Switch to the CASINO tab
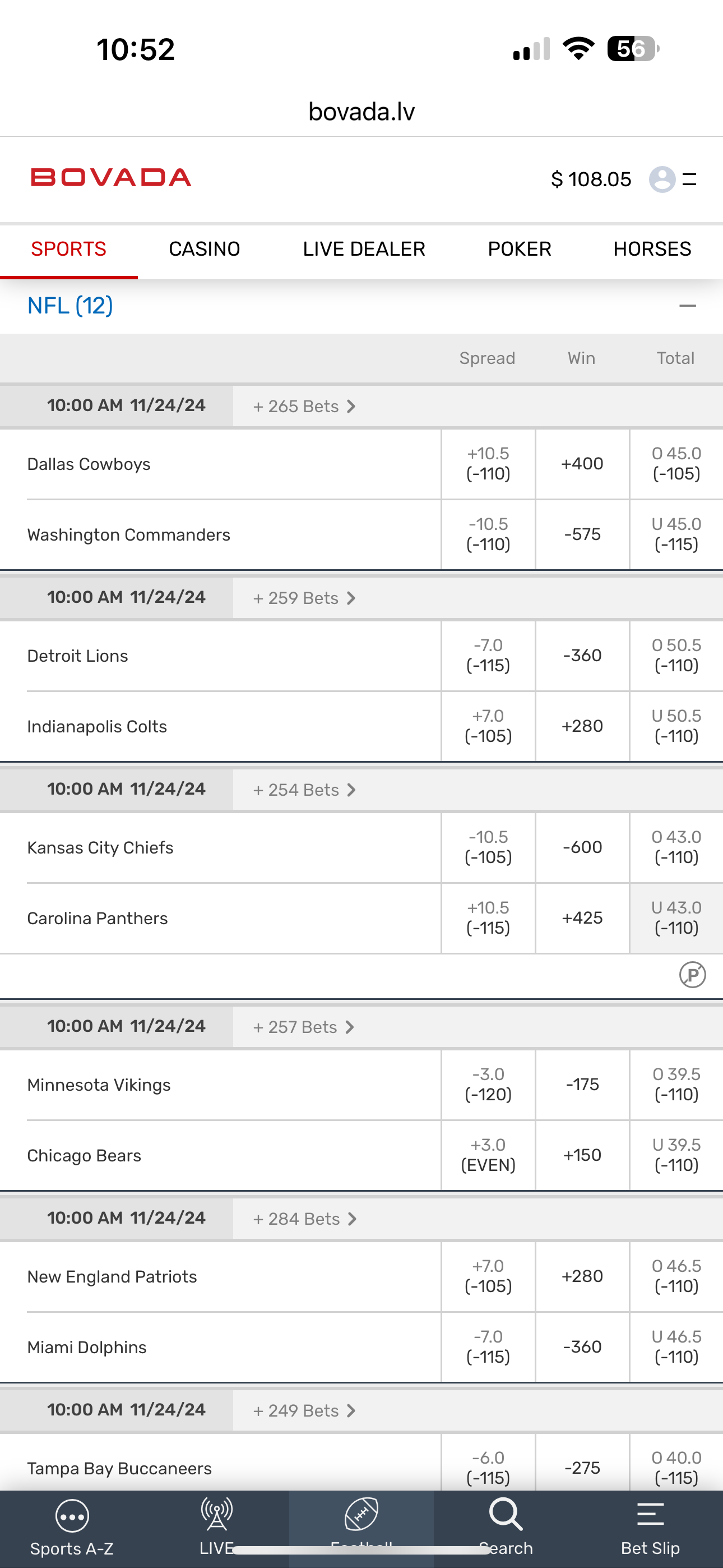 tap(205, 249)
